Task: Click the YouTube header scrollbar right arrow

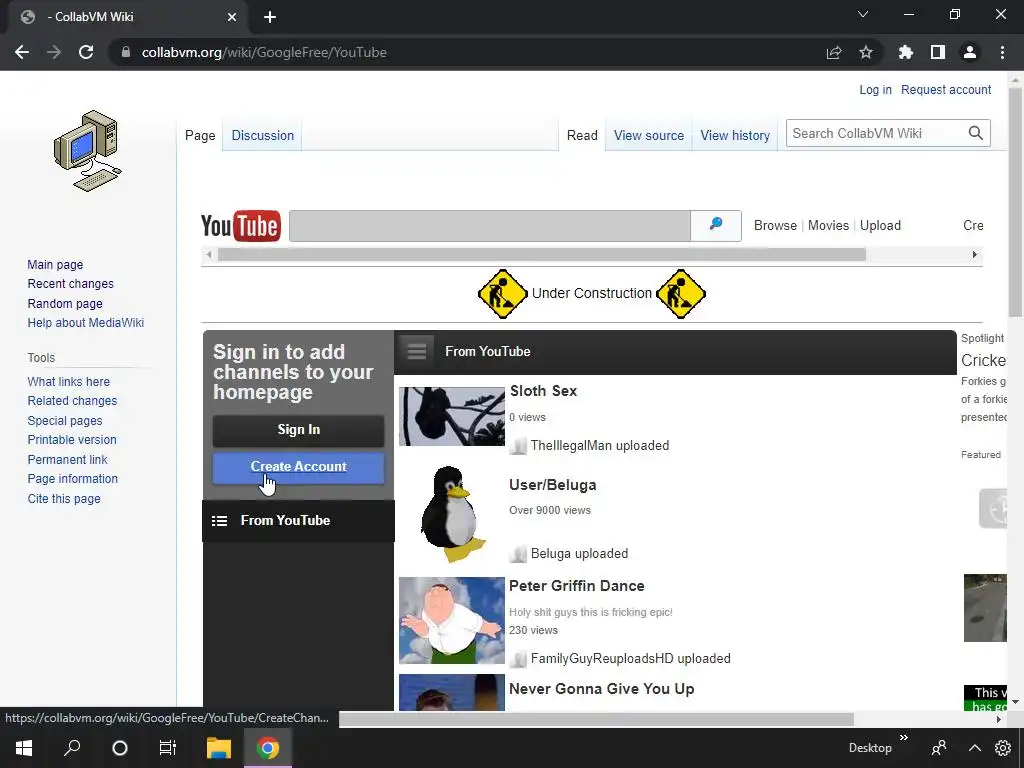Action: point(974,255)
